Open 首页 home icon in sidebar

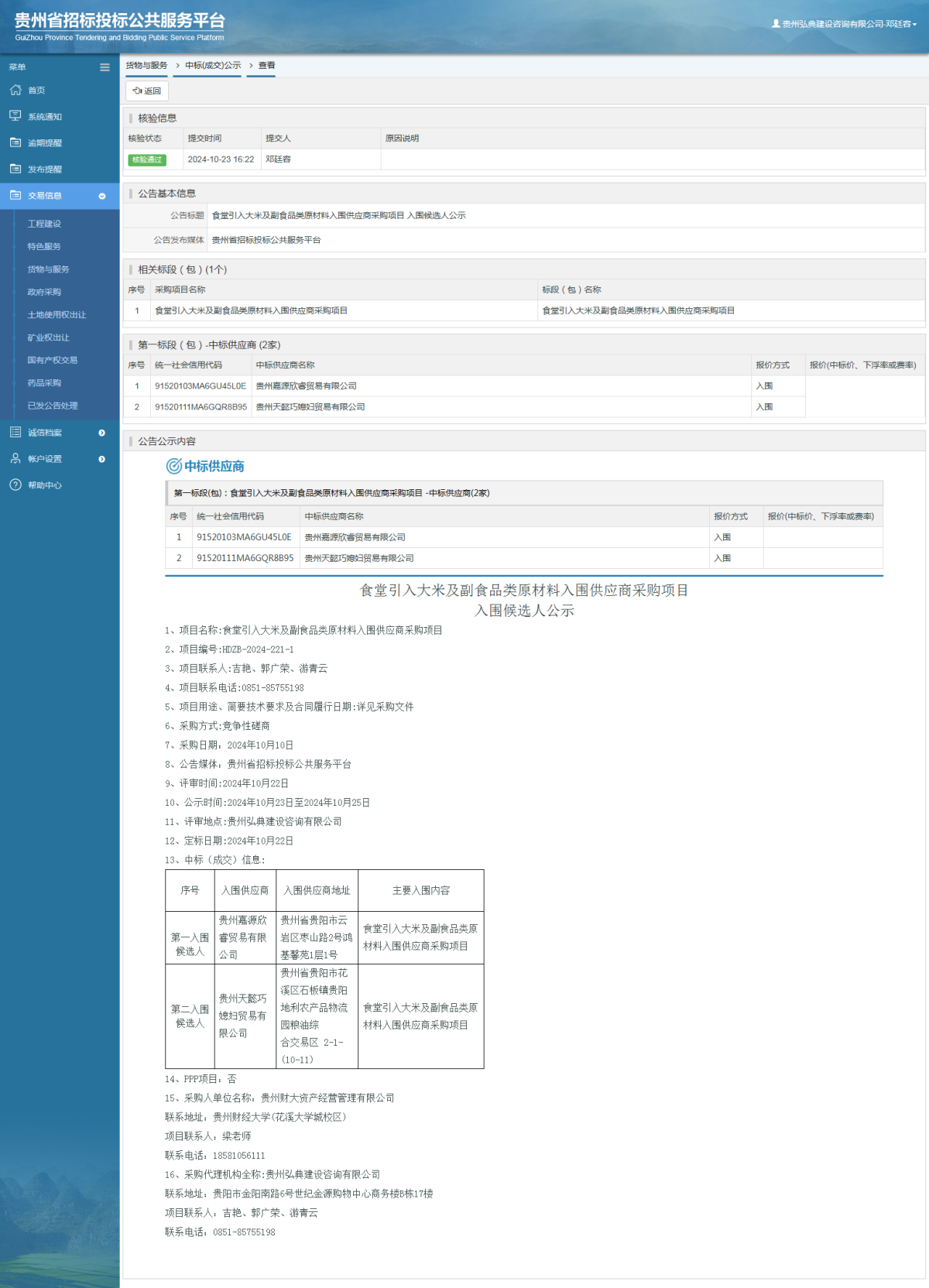pos(15,90)
